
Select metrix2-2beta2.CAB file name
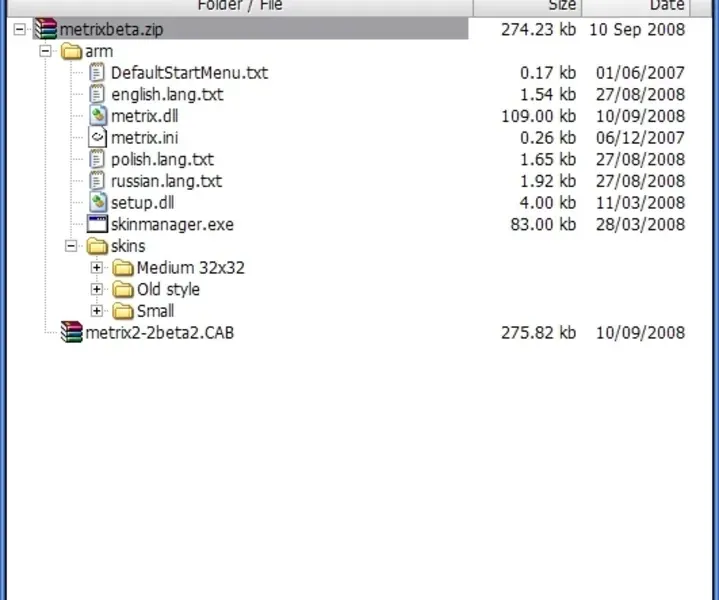(x=160, y=333)
